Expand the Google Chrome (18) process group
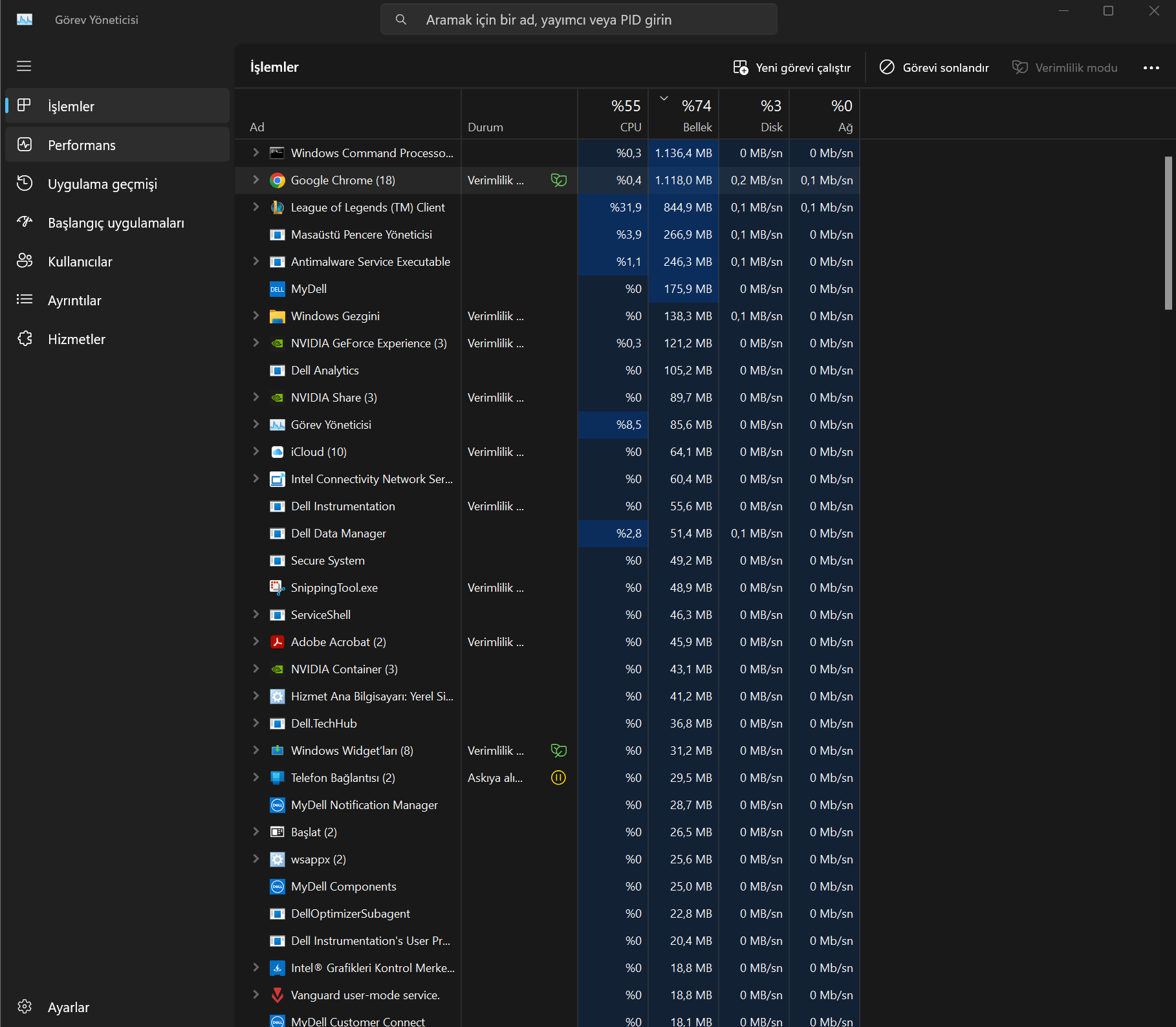 pyautogui.click(x=256, y=180)
